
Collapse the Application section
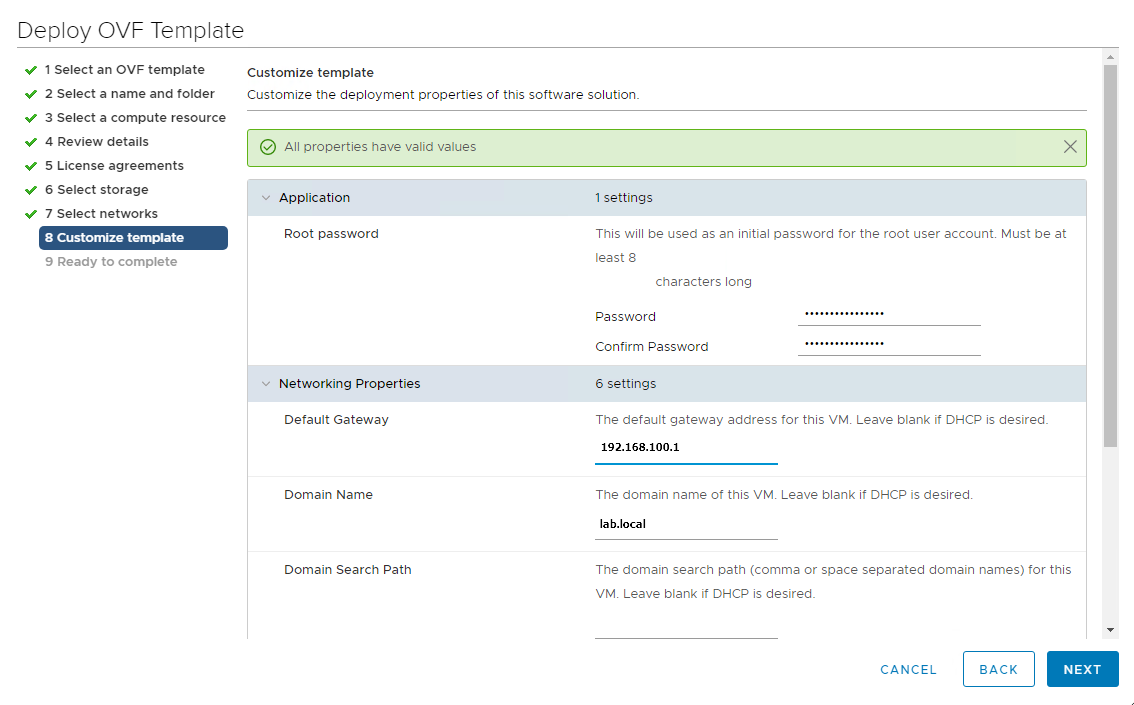266,198
